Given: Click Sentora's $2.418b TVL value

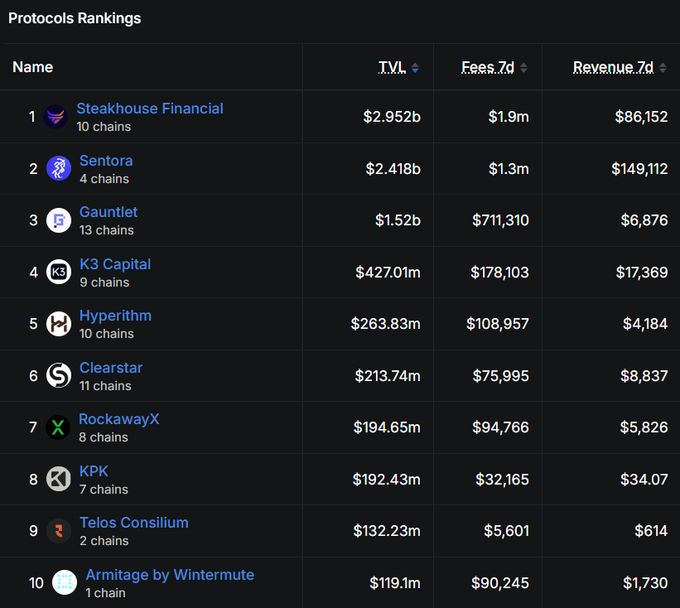Looking at the screenshot, I should (x=393, y=169).
